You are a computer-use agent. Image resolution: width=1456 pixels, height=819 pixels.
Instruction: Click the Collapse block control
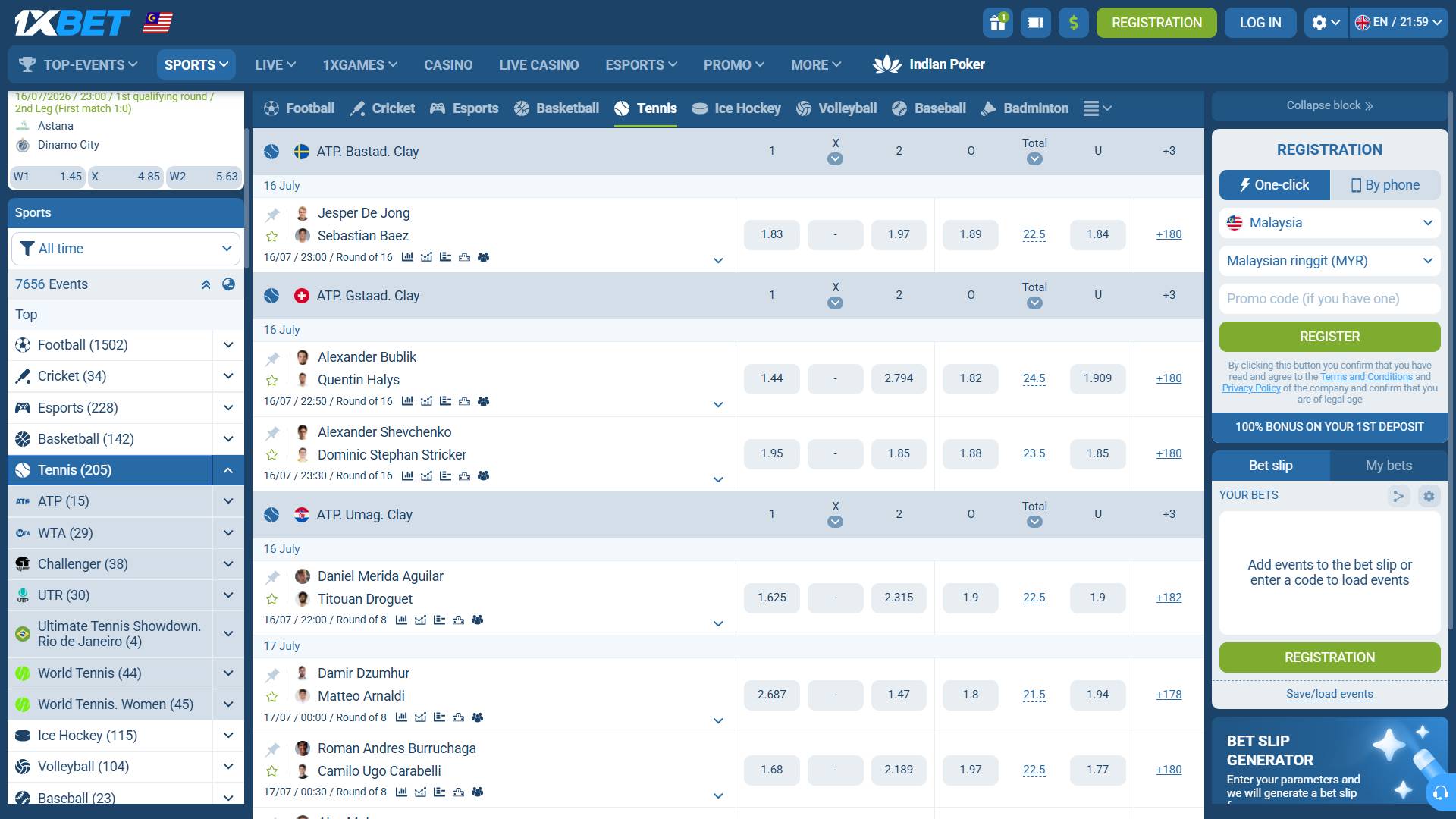click(x=1330, y=105)
